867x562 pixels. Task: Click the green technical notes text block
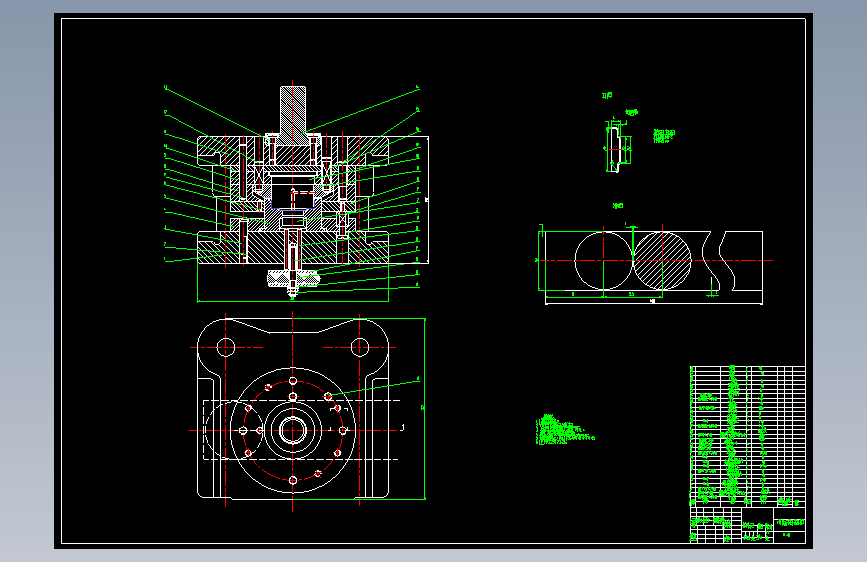pos(565,430)
